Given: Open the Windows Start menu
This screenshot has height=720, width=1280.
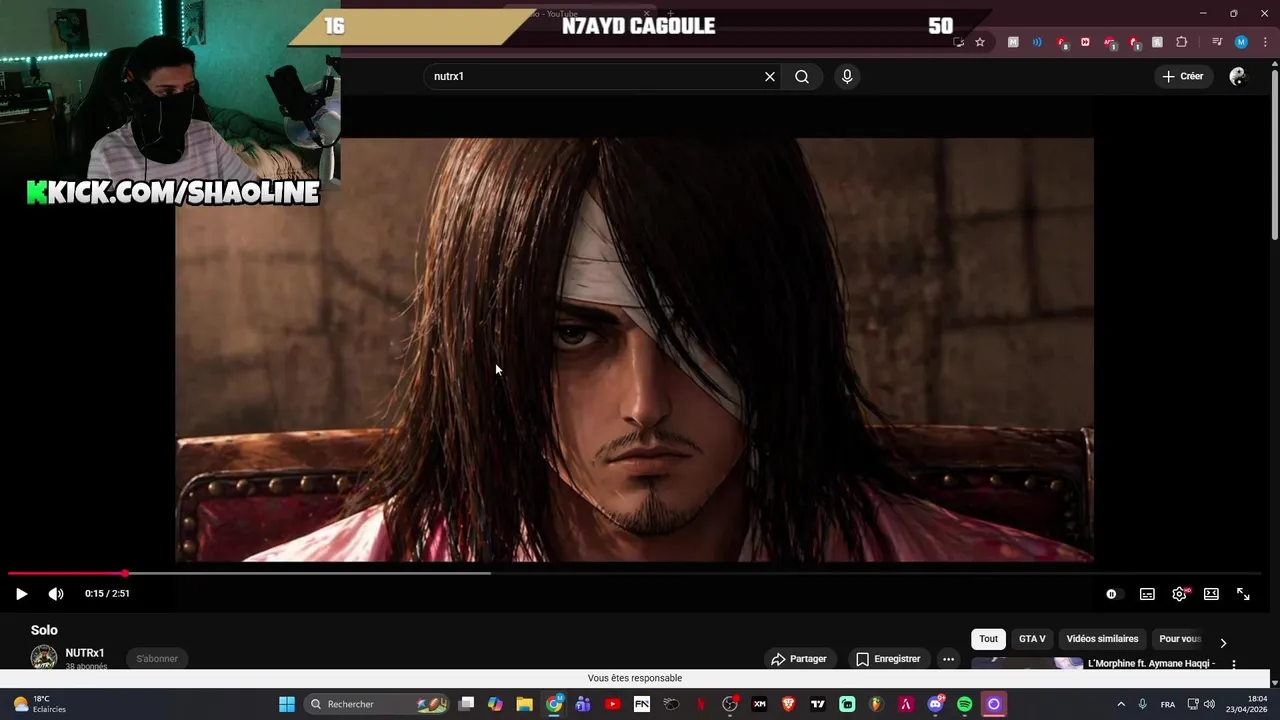Looking at the screenshot, I should 287,704.
